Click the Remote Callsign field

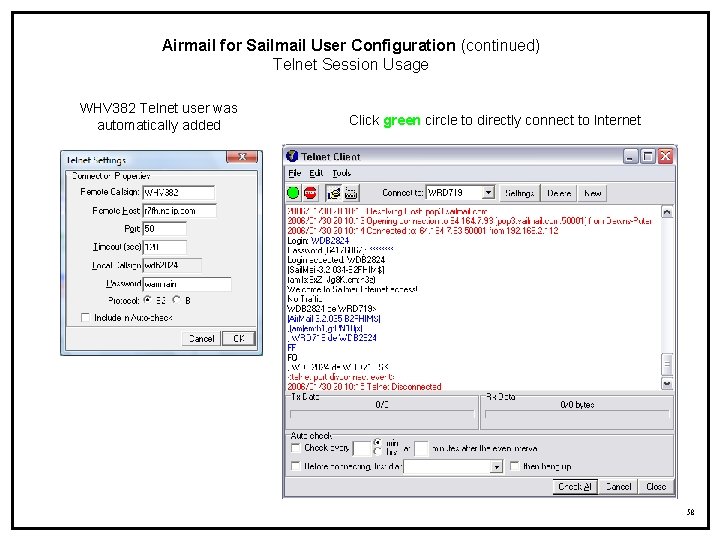coord(179,192)
